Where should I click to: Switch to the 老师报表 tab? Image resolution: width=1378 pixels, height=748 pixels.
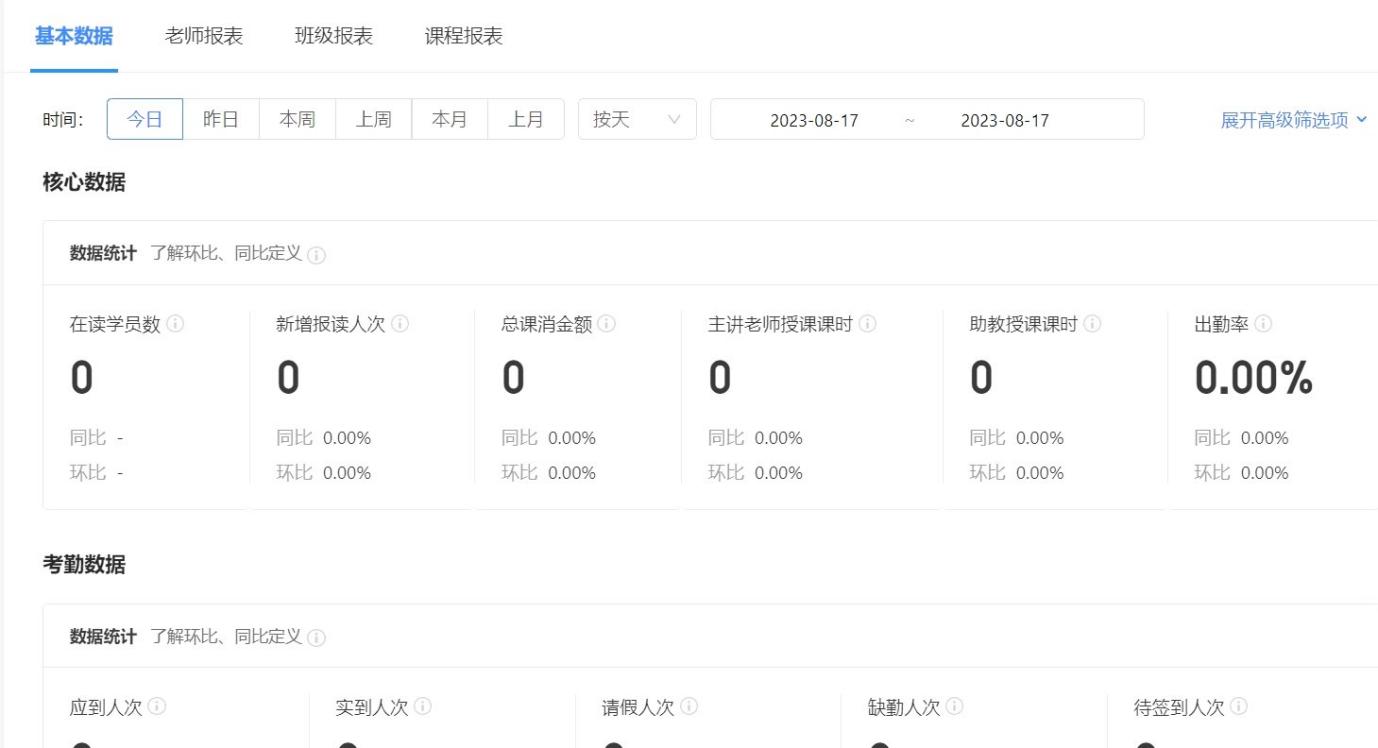(x=204, y=37)
